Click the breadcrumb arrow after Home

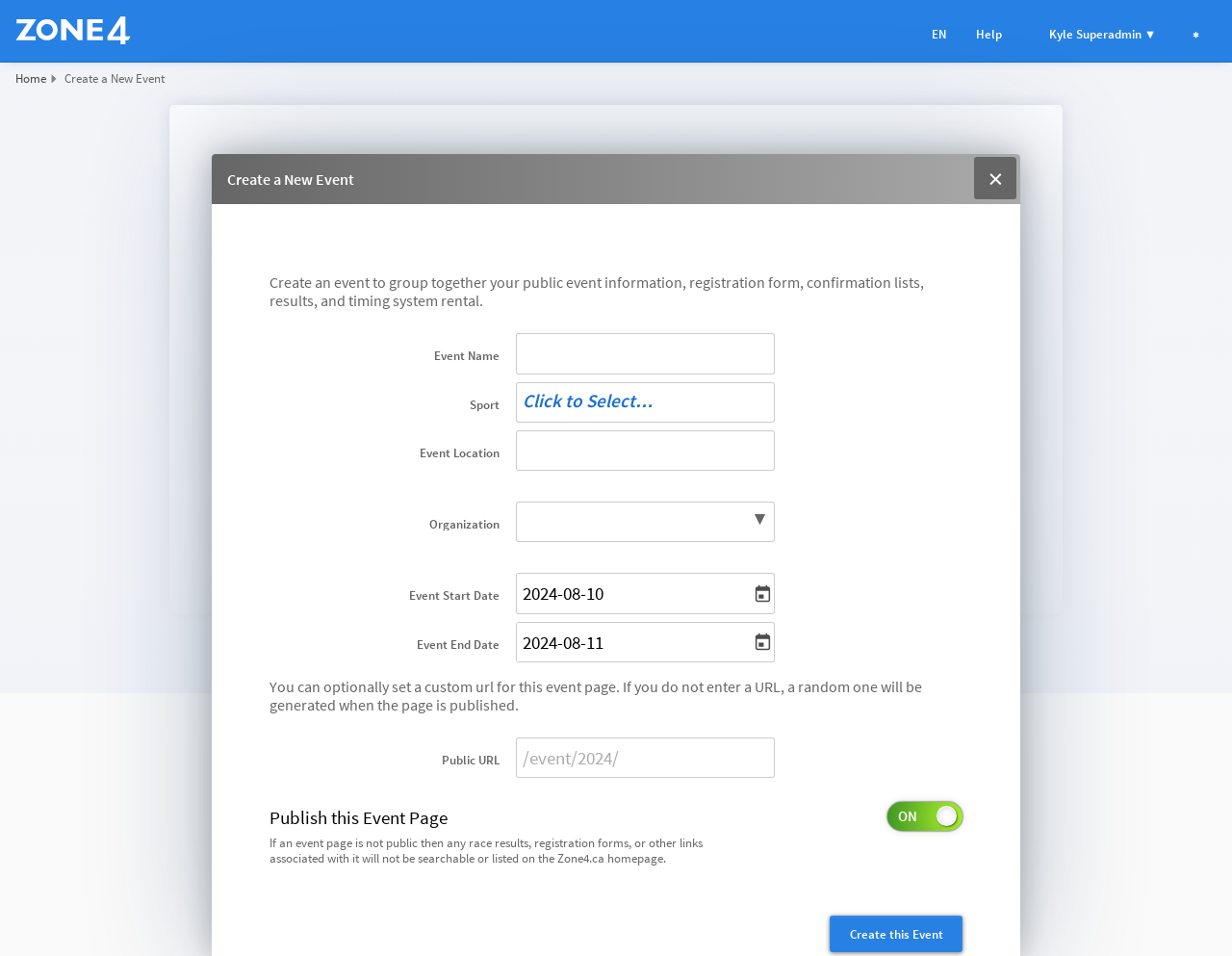coord(54,79)
